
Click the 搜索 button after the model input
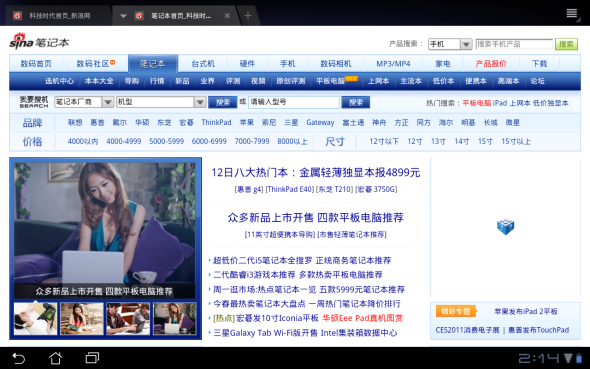coord(356,102)
